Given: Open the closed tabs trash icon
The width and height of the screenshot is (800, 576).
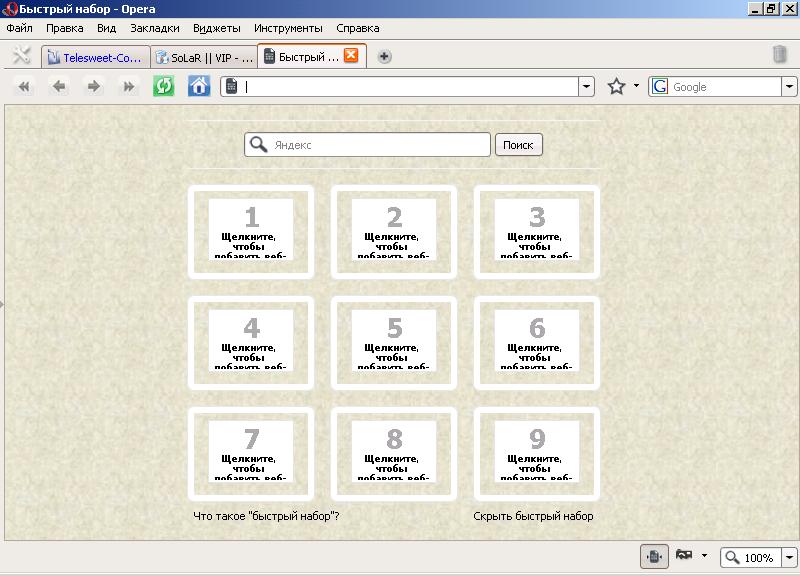Looking at the screenshot, I should (x=780, y=55).
